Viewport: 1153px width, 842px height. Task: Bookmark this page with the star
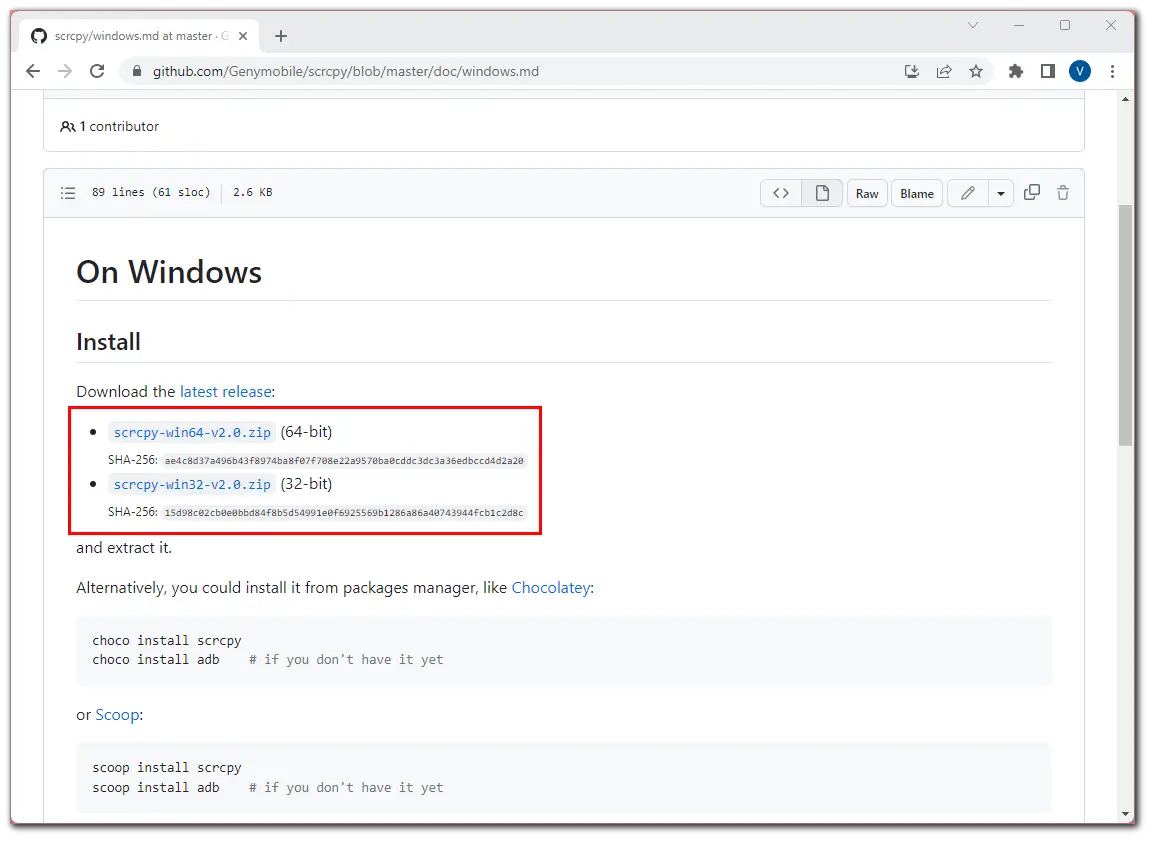tap(976, 71)
